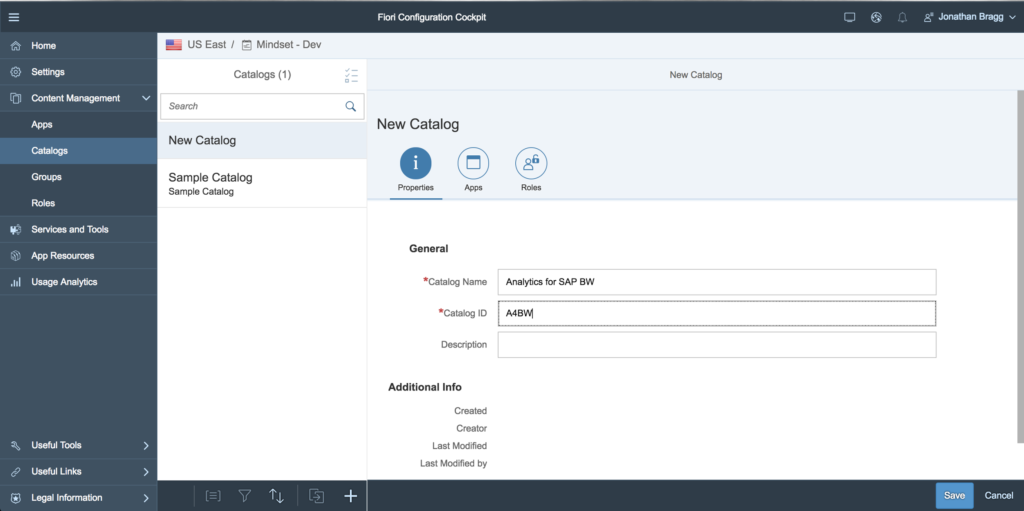1024x511 pixels.
Task: Open the Jonathan Bragg user dropdown
Action: [x=970, y=18]
